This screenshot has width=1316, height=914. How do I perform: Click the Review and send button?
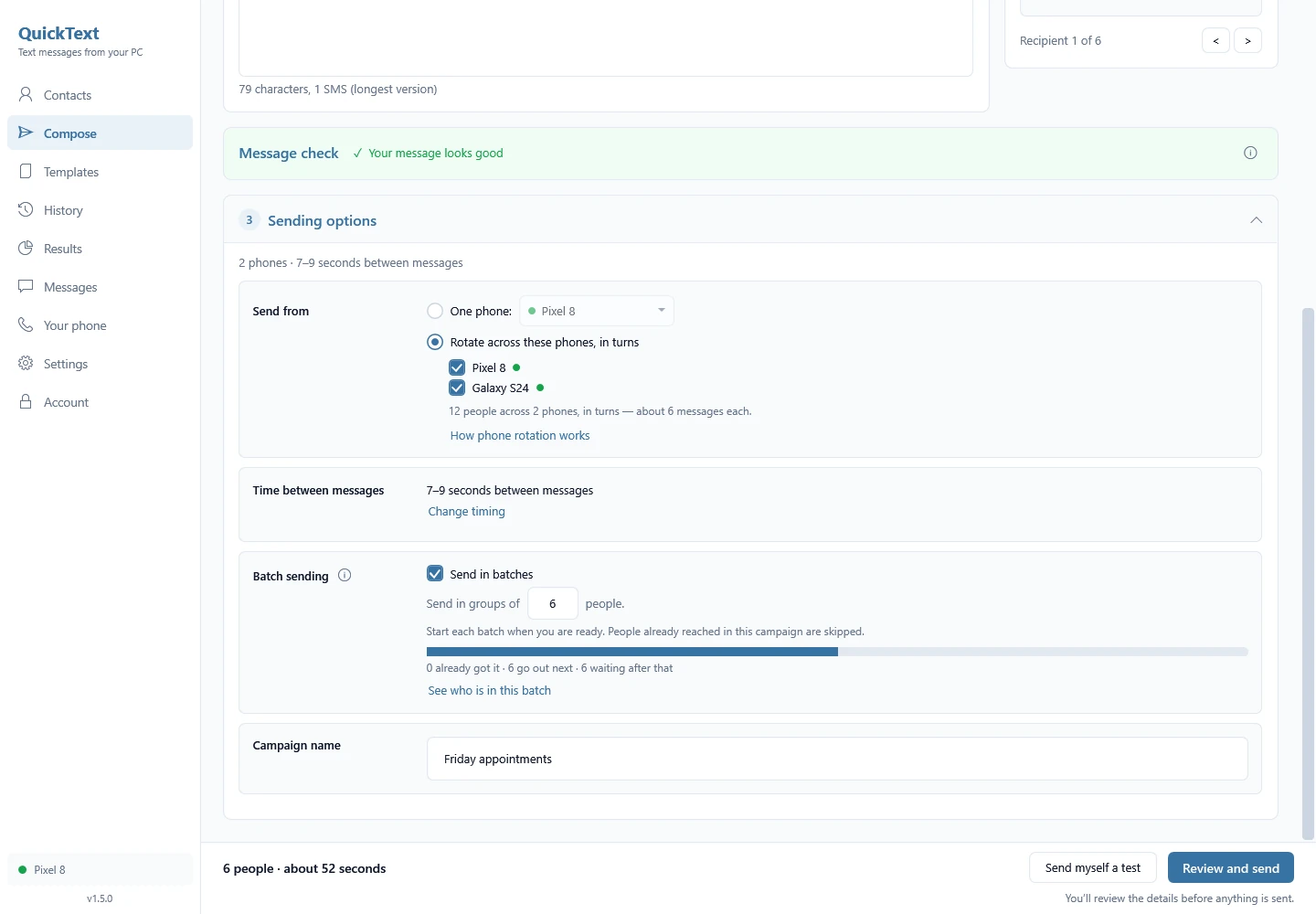click(1231, 867)
